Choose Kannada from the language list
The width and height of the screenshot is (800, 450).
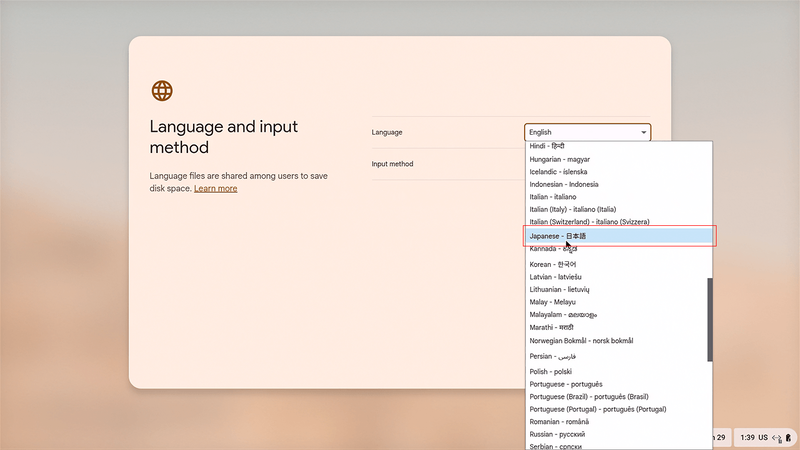[618, 249]
